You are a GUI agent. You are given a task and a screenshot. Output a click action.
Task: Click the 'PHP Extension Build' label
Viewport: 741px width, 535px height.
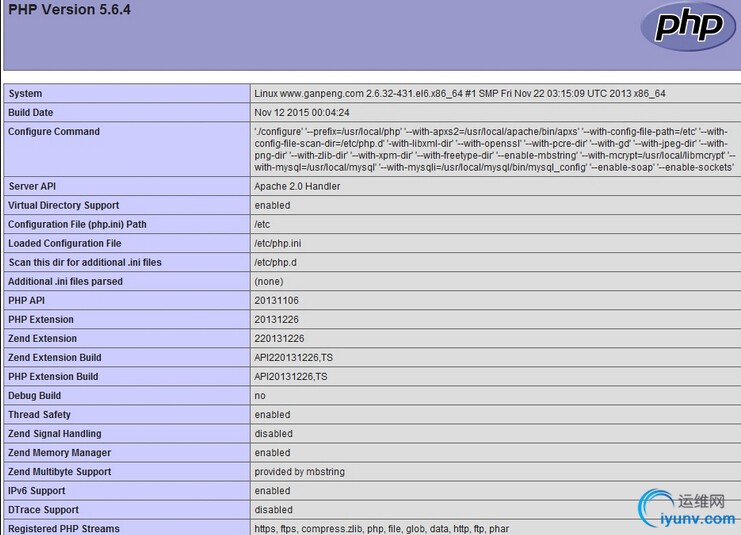click(x=53, y=377)
